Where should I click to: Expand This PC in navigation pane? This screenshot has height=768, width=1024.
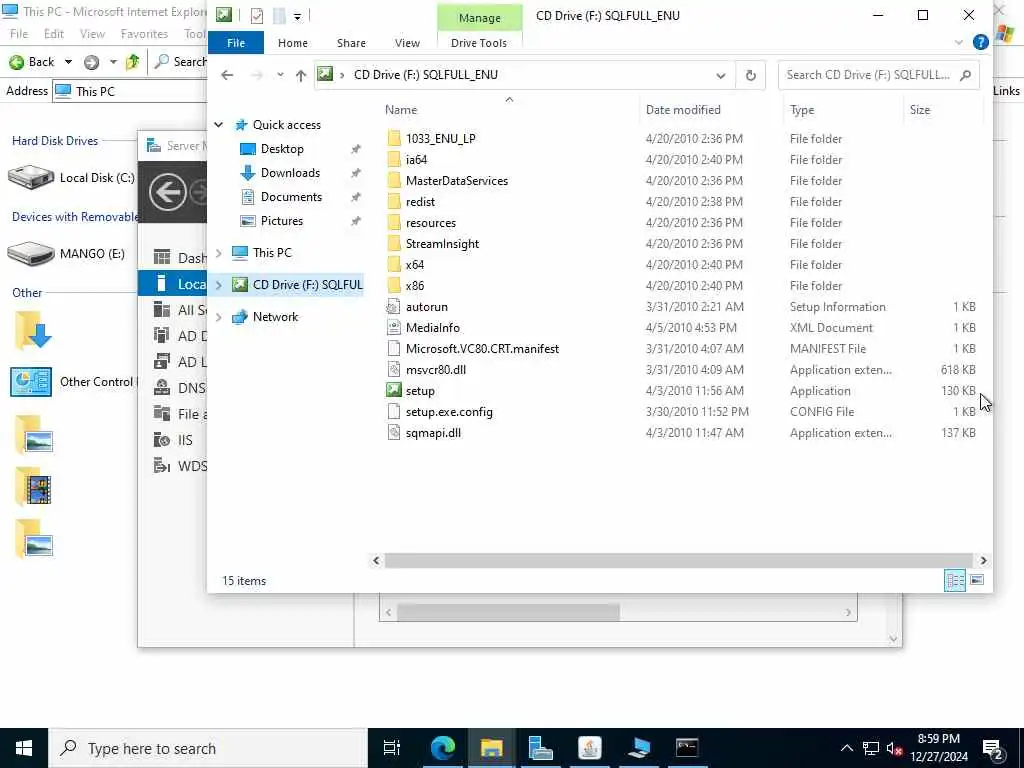(219, 253)
